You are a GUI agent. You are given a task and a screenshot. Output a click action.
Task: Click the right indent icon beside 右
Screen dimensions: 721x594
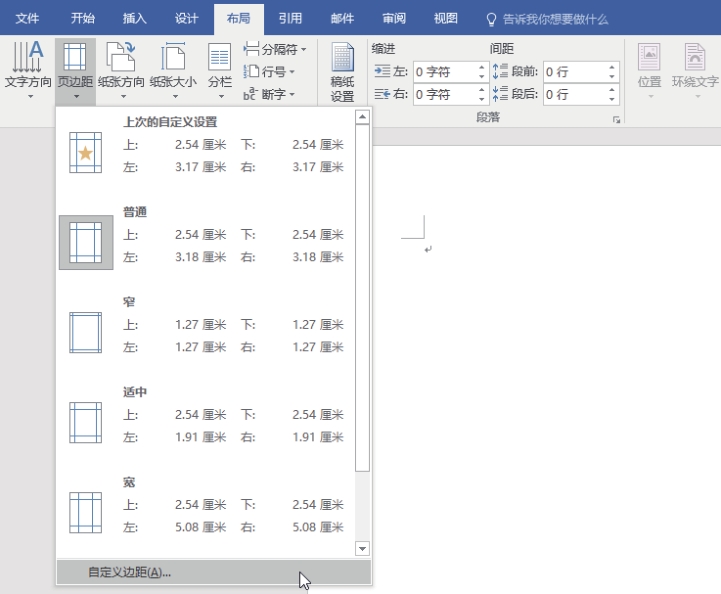tap(382, 94)
